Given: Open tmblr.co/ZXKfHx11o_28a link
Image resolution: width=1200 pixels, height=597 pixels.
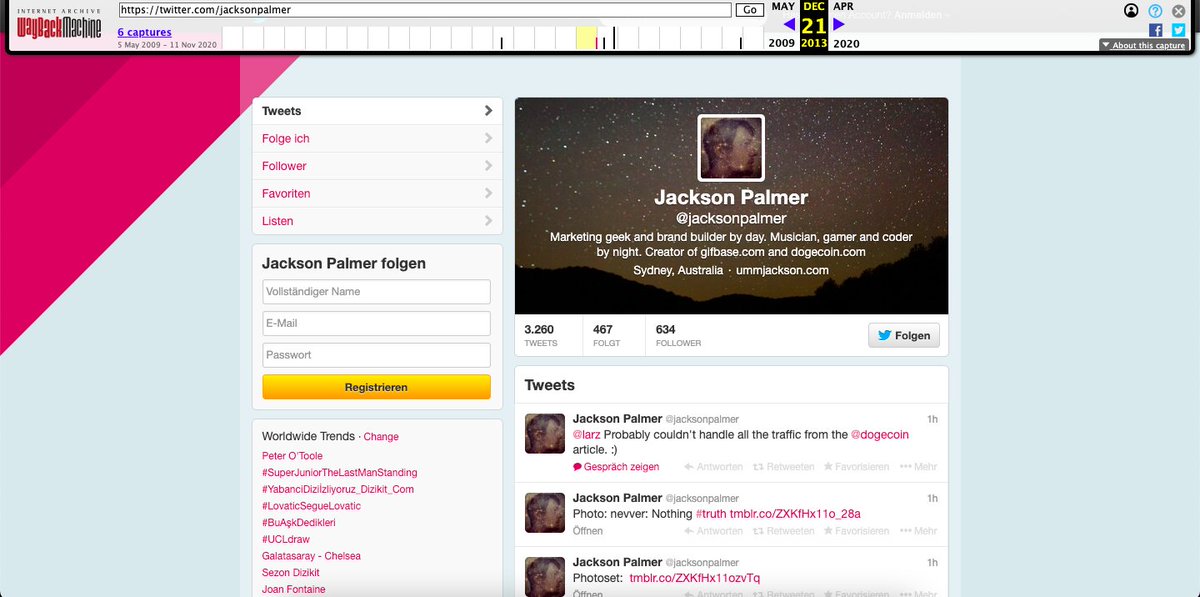Looking at the screenshot, I should 795,514.
